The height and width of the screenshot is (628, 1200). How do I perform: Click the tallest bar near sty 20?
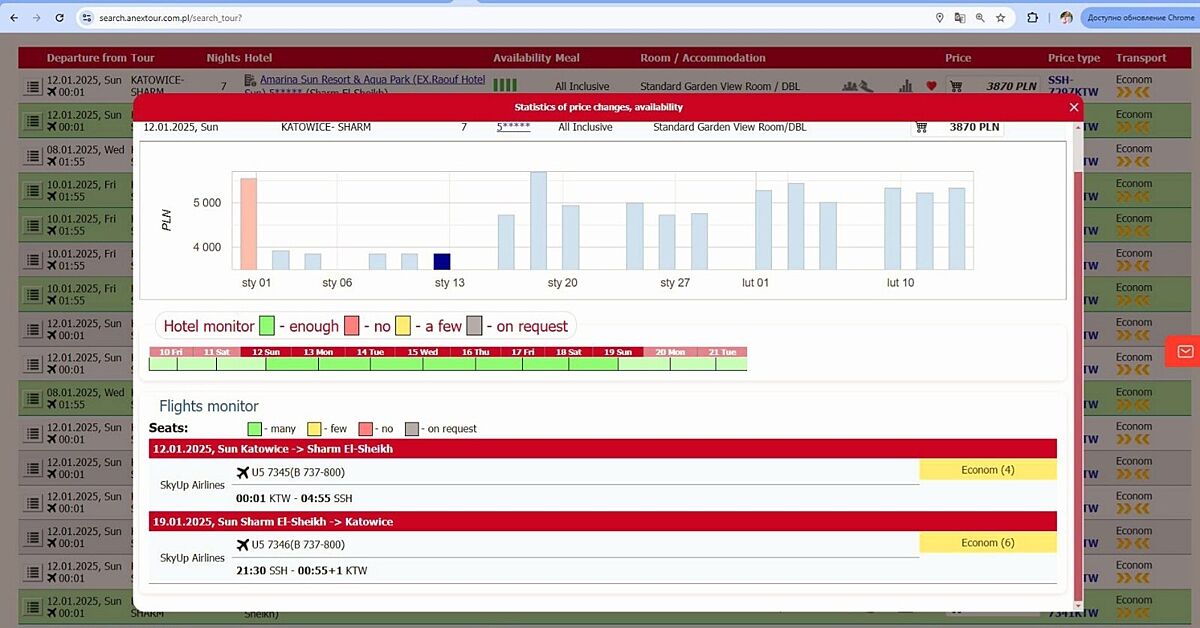tap(538, 220)
